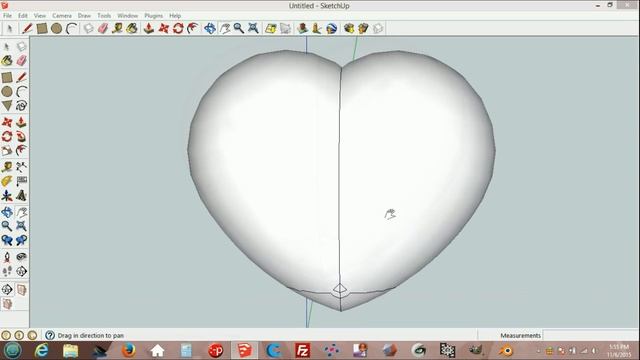Pick the Polygon tool in the left palette
This screenshot has height=360, width=640.
pos(7,106)
